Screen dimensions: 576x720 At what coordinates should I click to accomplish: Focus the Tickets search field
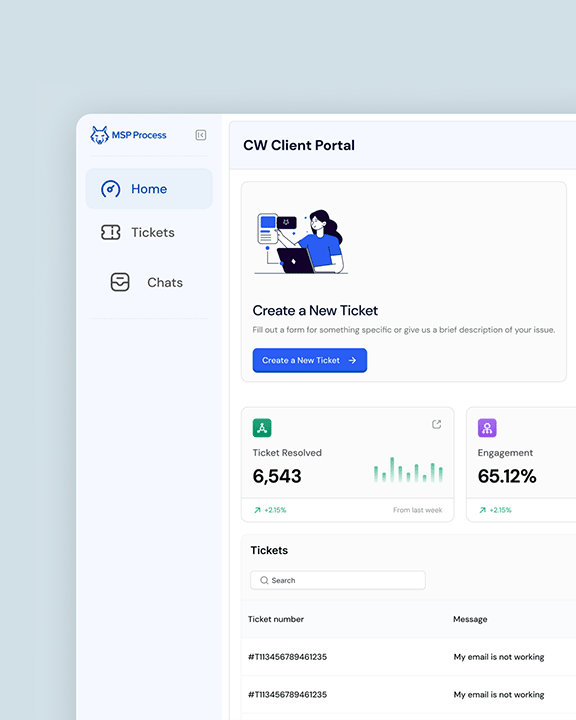tap(338, 580)
